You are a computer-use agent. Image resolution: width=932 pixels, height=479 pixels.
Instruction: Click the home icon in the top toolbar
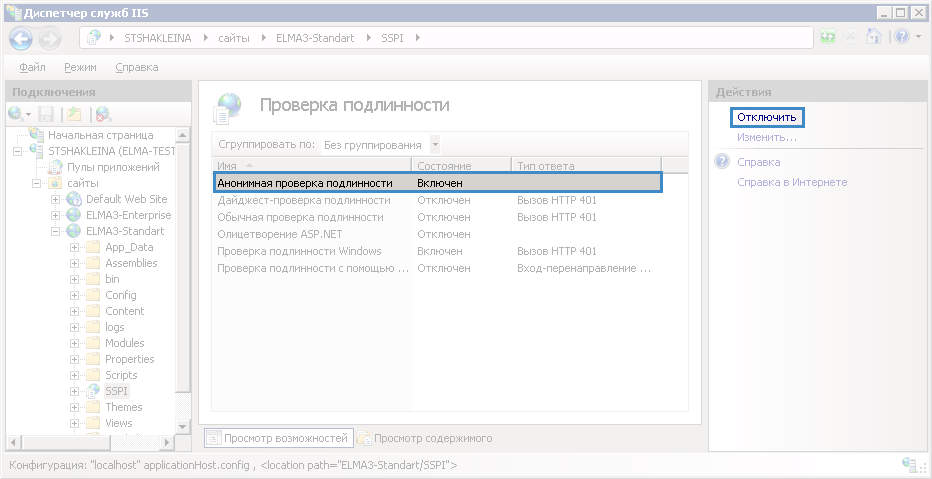[x=873, y=37]
